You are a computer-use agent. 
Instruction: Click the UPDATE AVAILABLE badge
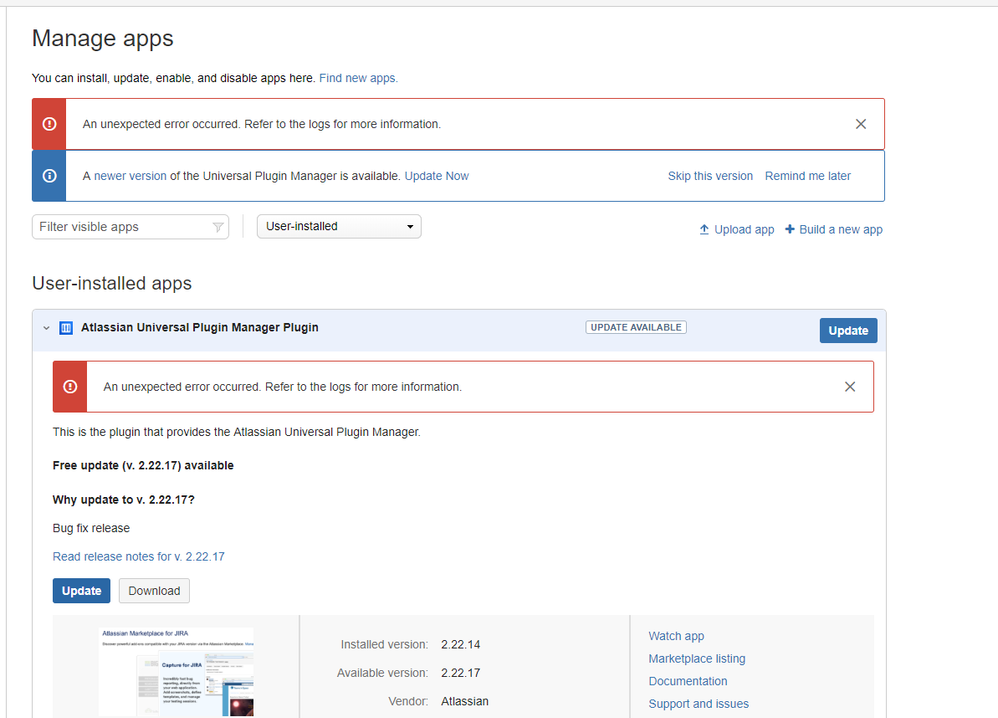636,327
